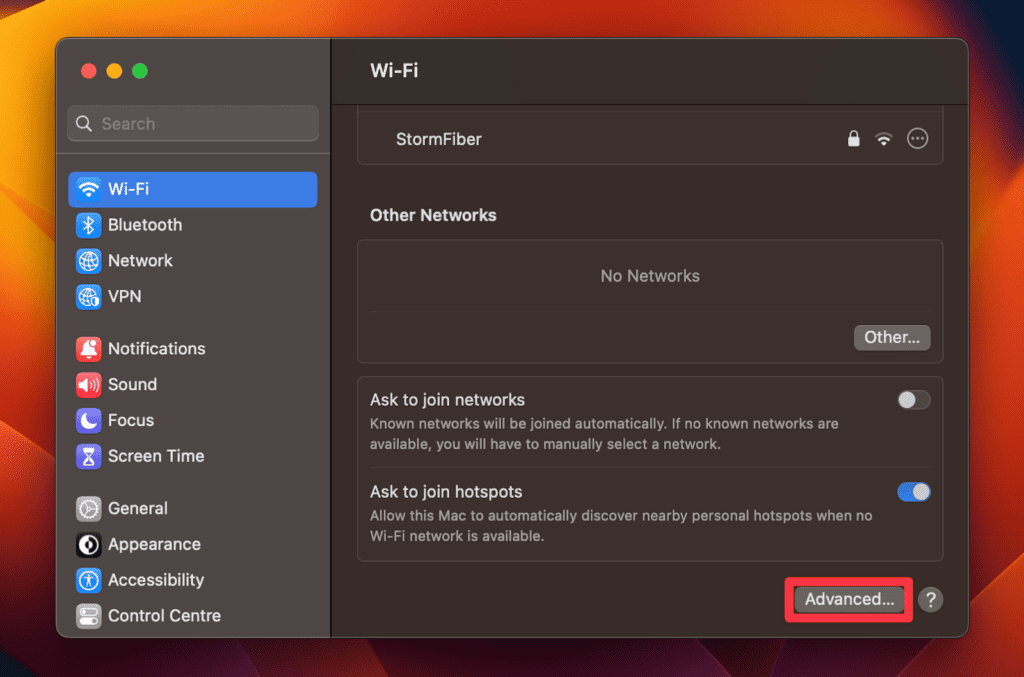
Task: Click the Screen Time hourglass icon
Action: pyautogui.click(x=89, y=456)
